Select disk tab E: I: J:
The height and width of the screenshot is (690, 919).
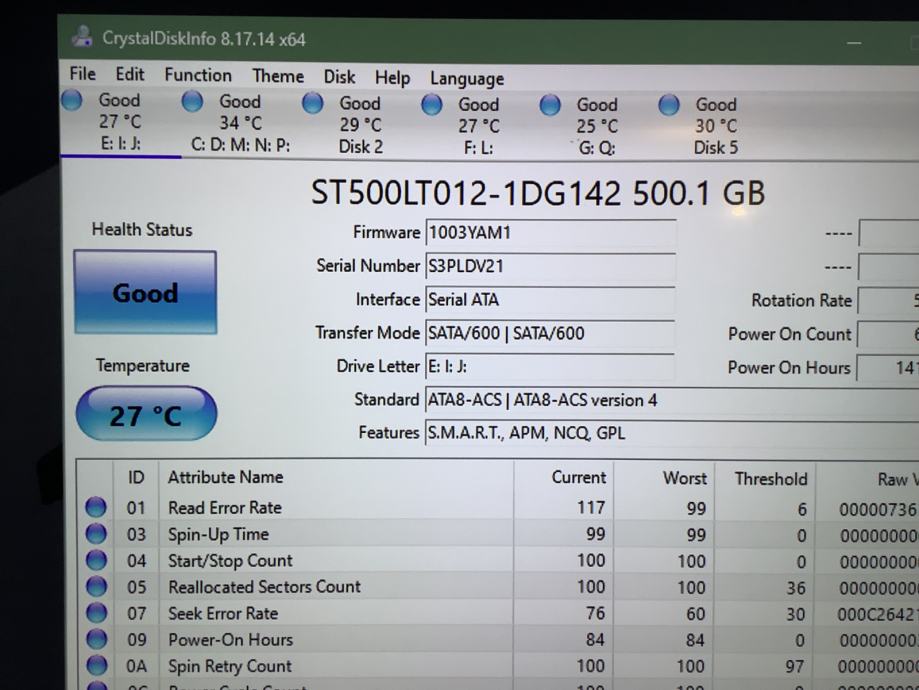pos(120,121)
